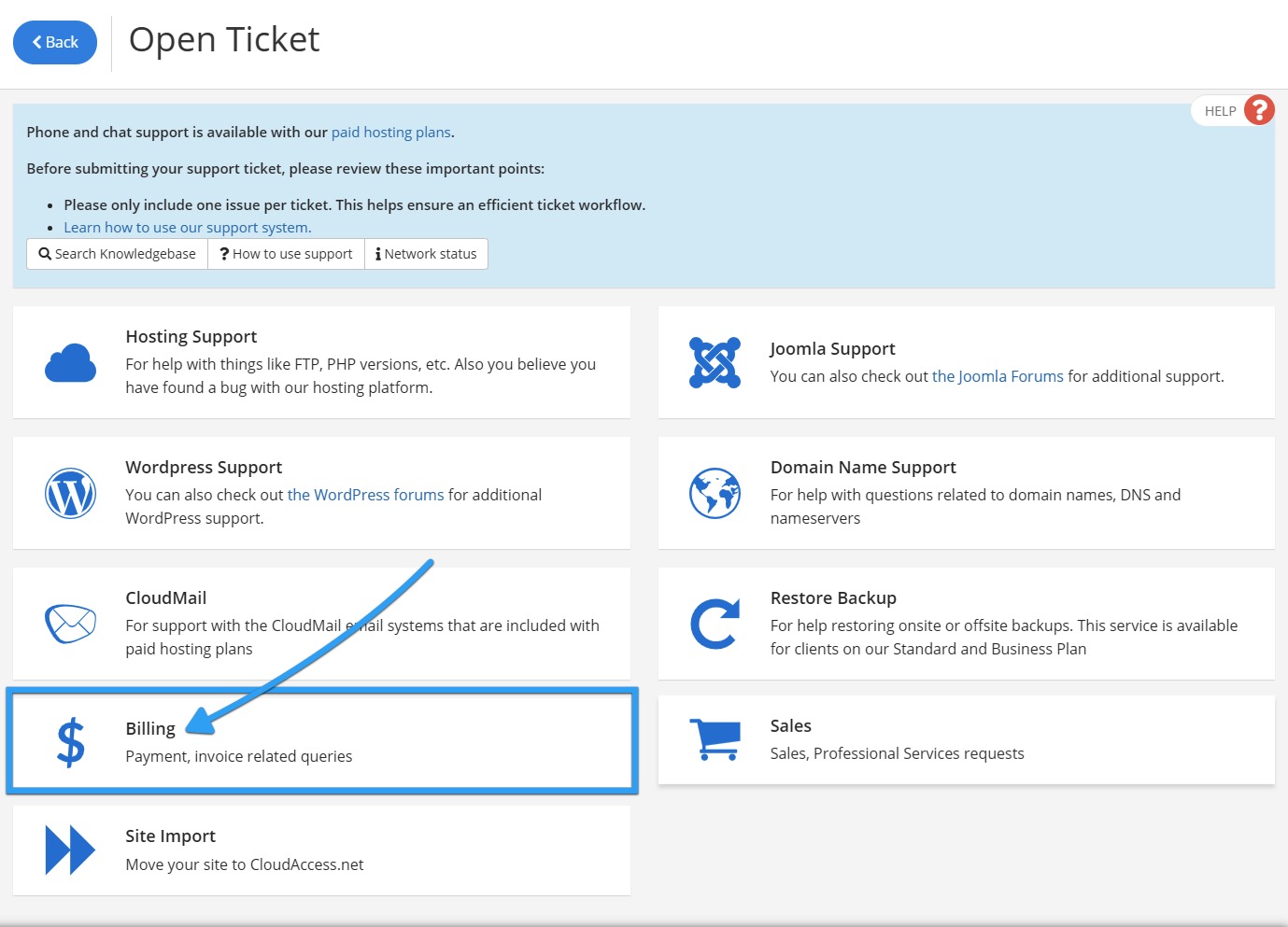Click the WordPress logo icon
1288x927 pixels.
(71, 493)
